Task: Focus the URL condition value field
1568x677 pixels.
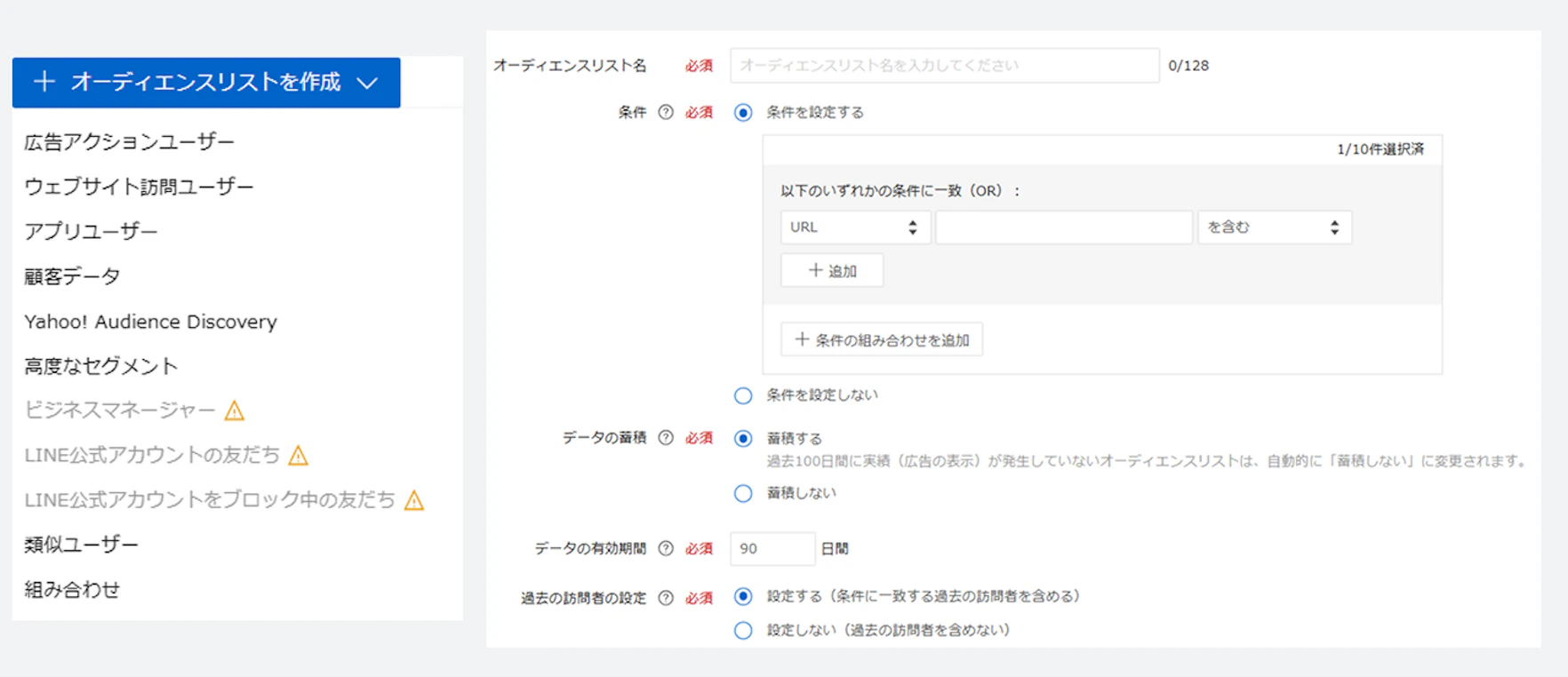Action: pos(1064,227)
